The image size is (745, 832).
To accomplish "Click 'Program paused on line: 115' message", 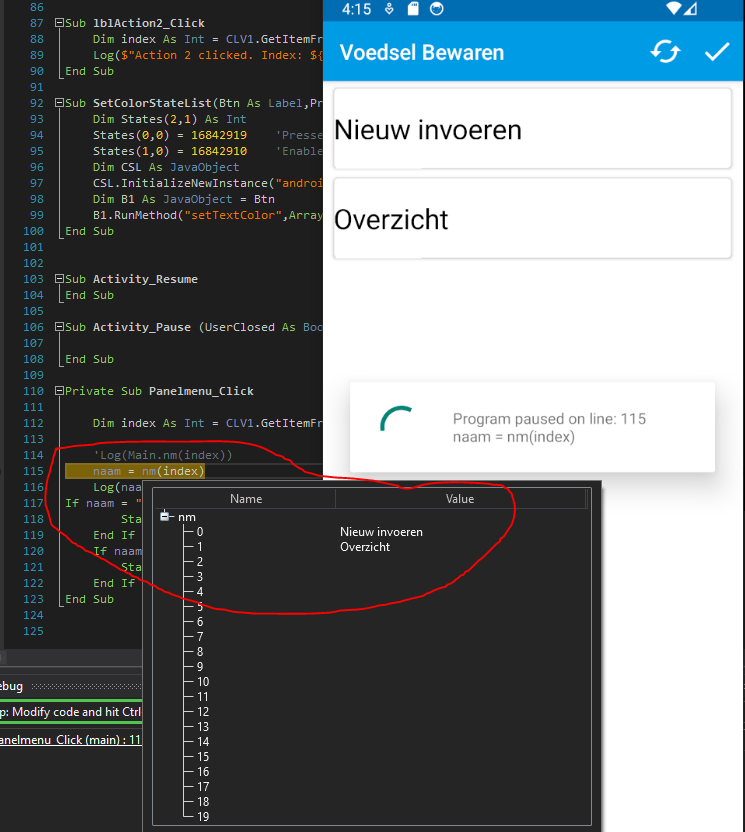I will (549, 419).
